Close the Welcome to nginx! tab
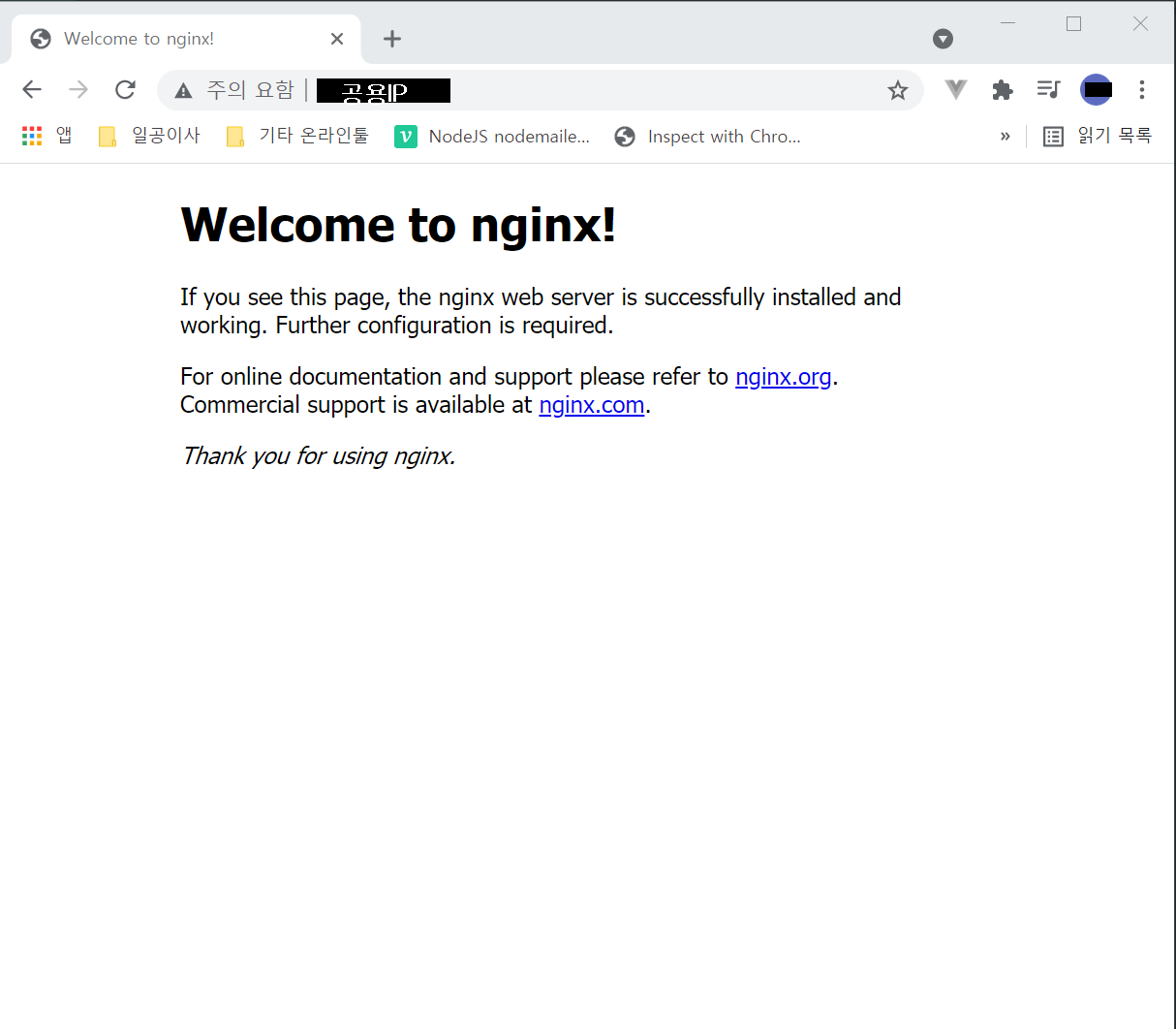This screenshot has width=1176, height=1029. pyautogui.click(x=337, y=39)
